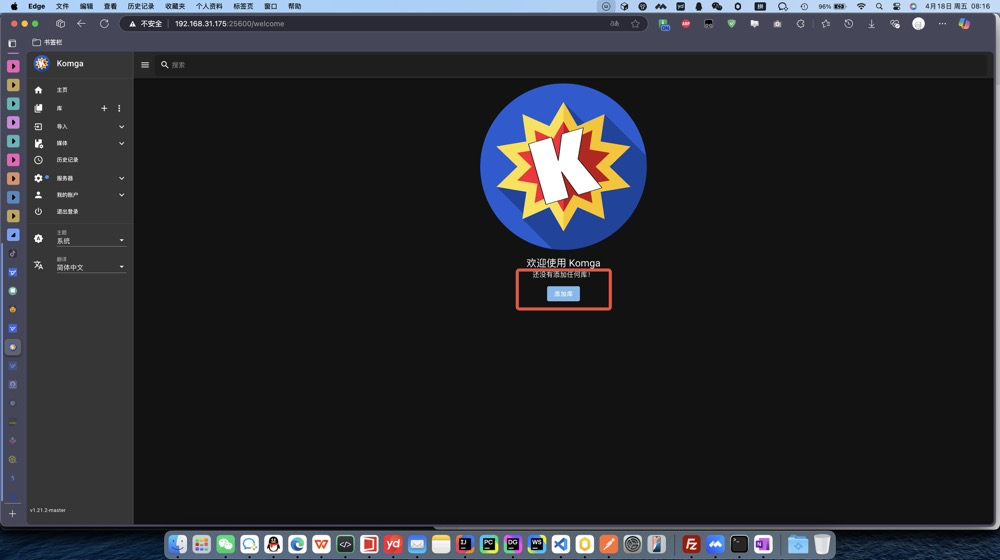This screenshot has width=1000, height=560.
Task: Open the Copilot icon in toolbar
Action: [964, 24]
